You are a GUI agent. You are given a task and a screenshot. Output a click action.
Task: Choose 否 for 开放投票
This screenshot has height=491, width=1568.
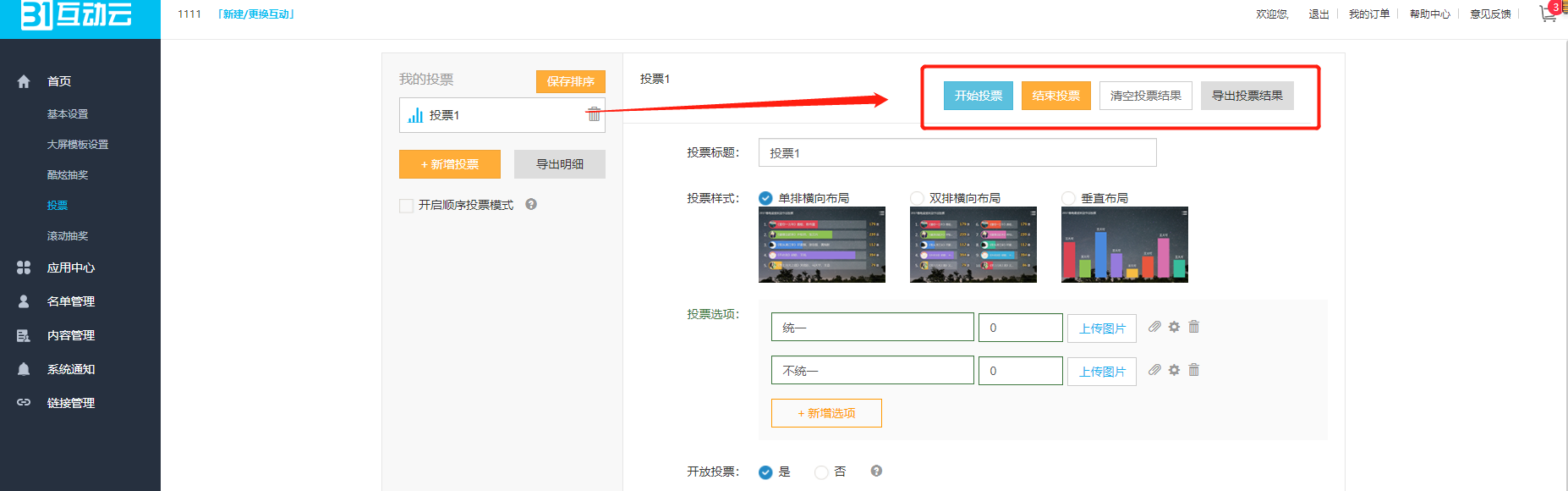[821, 472]
